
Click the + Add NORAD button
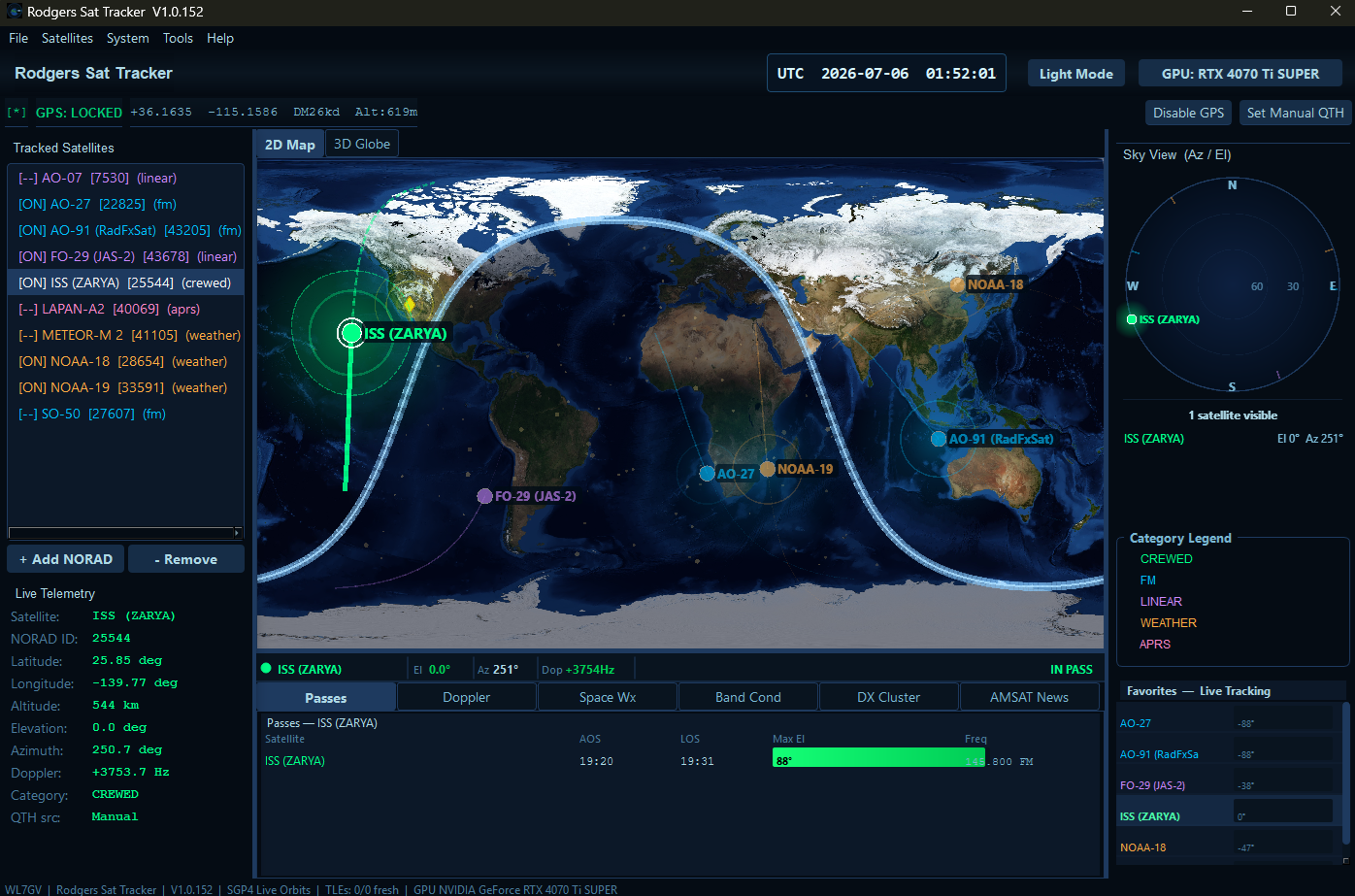click(x=65, y=559)
